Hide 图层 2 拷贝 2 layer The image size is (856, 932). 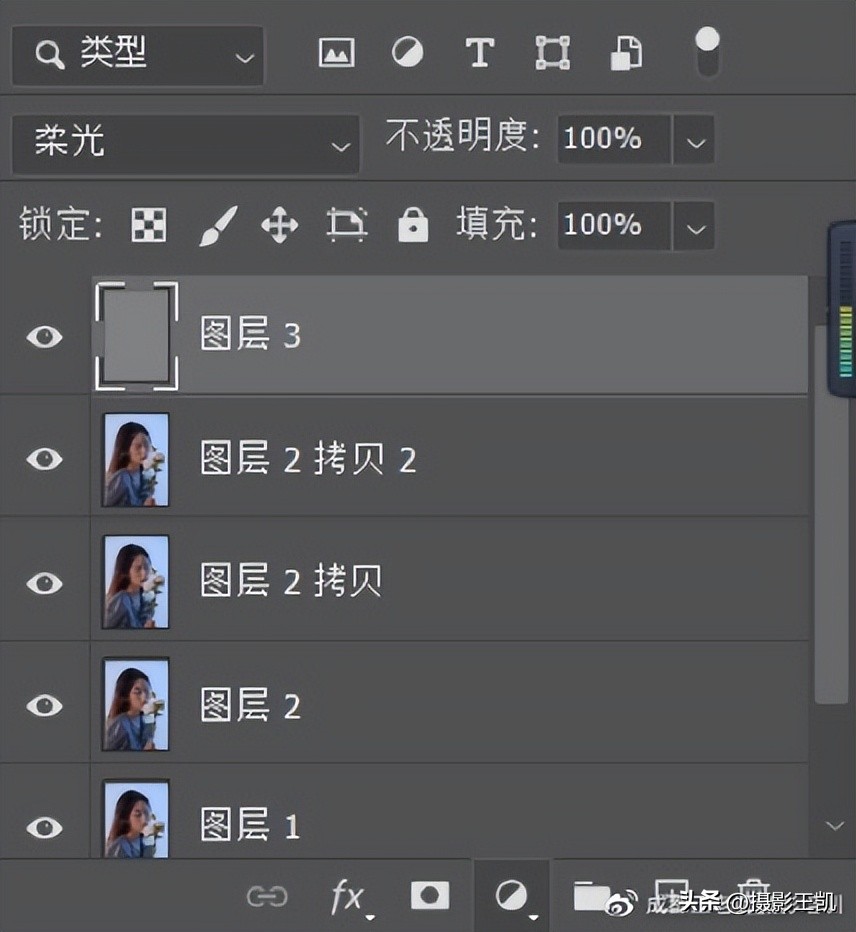click(x=44, y=459)
